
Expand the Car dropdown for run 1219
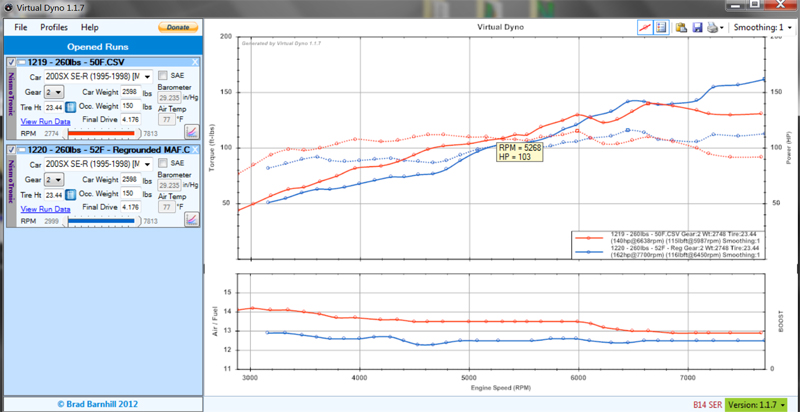[147, 77]
